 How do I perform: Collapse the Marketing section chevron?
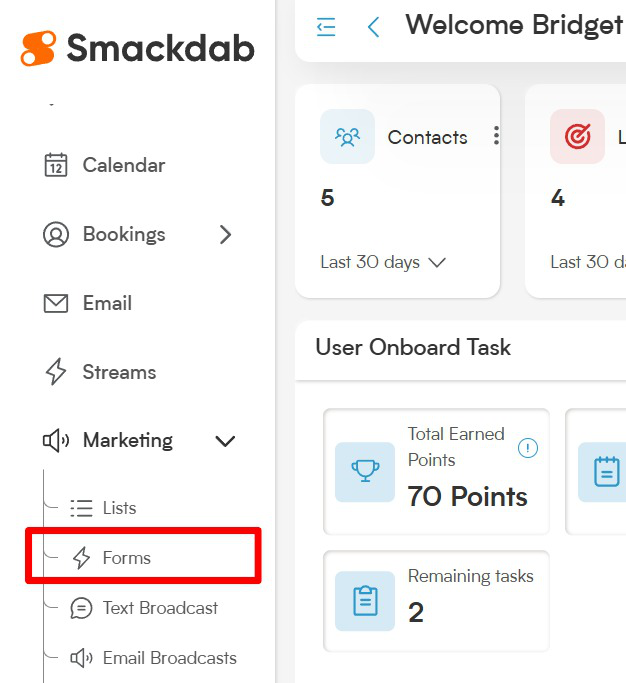click(225, 441)
